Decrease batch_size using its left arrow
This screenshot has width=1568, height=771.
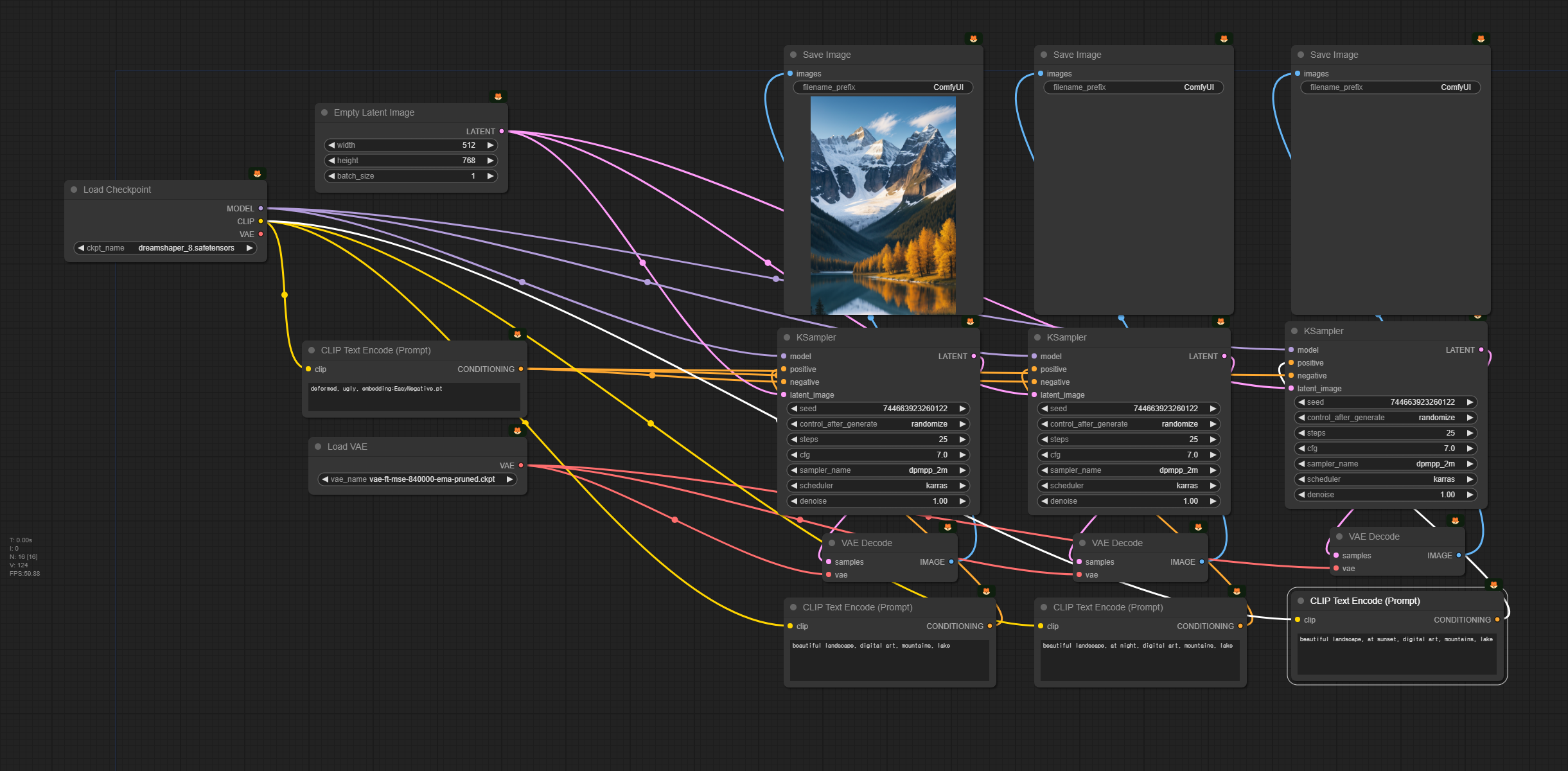click(x=331, y=176)
